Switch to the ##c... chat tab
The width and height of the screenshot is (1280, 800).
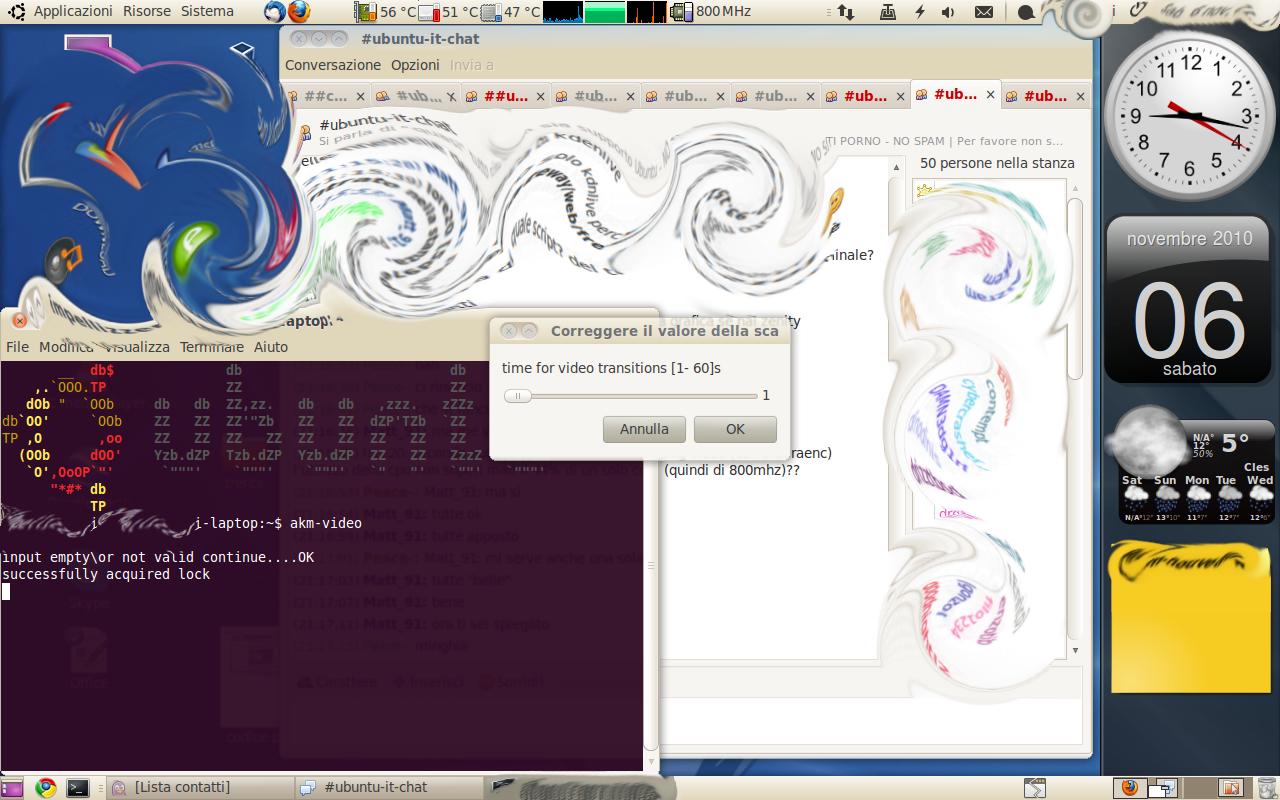pyautogui.click(x=325, y=96)
